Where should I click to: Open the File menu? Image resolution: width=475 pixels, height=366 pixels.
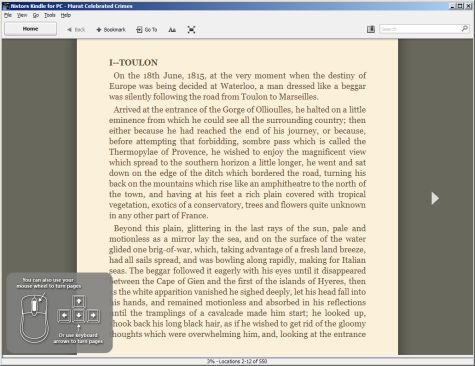8,15
